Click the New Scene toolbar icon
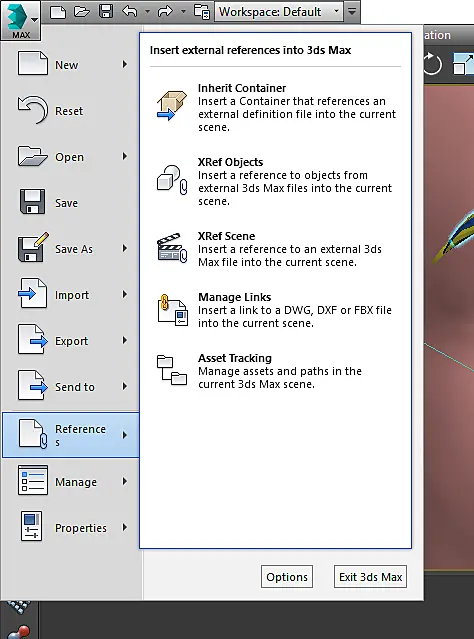The image size is (474, 639). pos(58,12)
